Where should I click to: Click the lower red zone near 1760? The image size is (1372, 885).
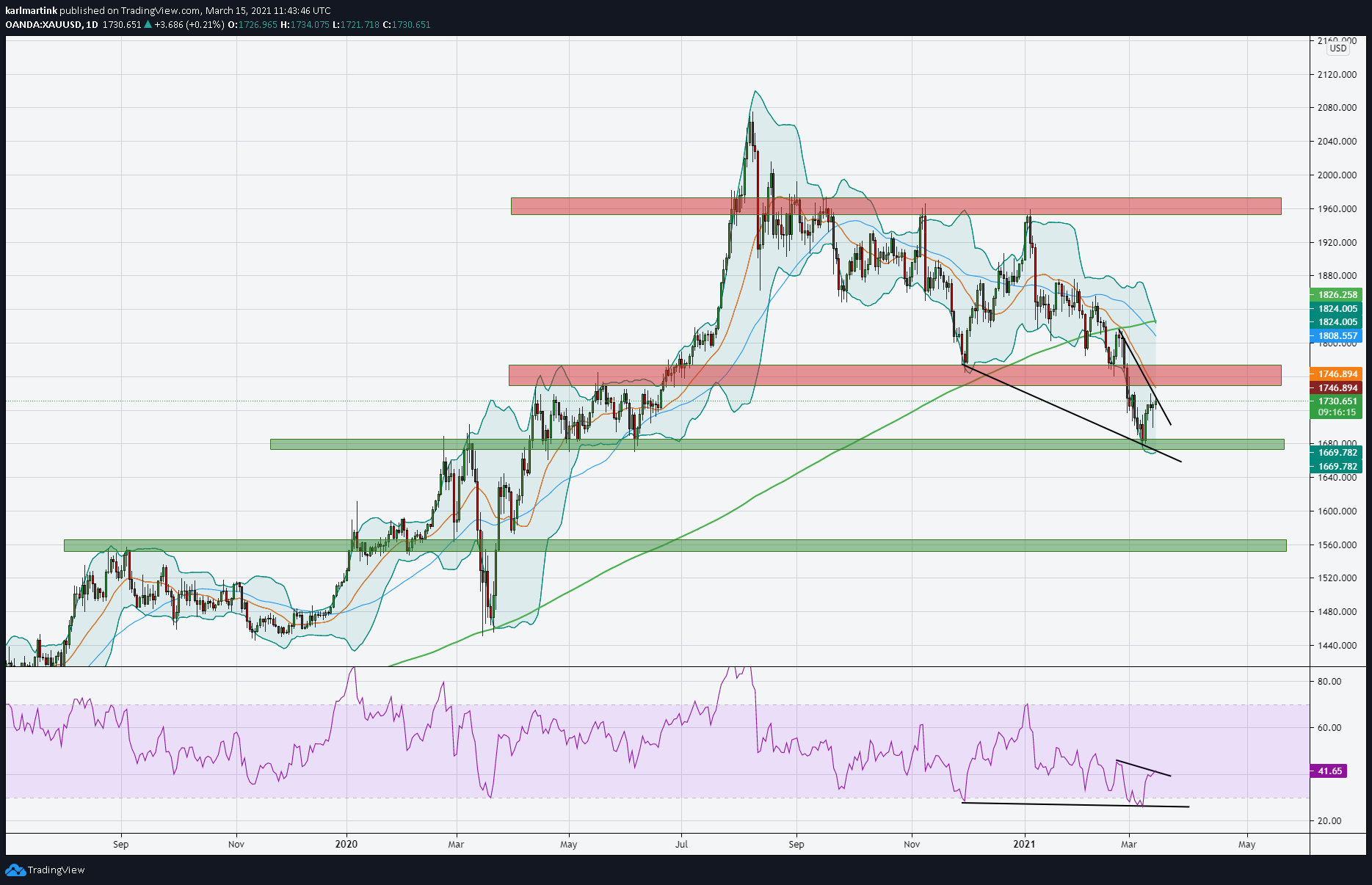click(x=895, y=375)
